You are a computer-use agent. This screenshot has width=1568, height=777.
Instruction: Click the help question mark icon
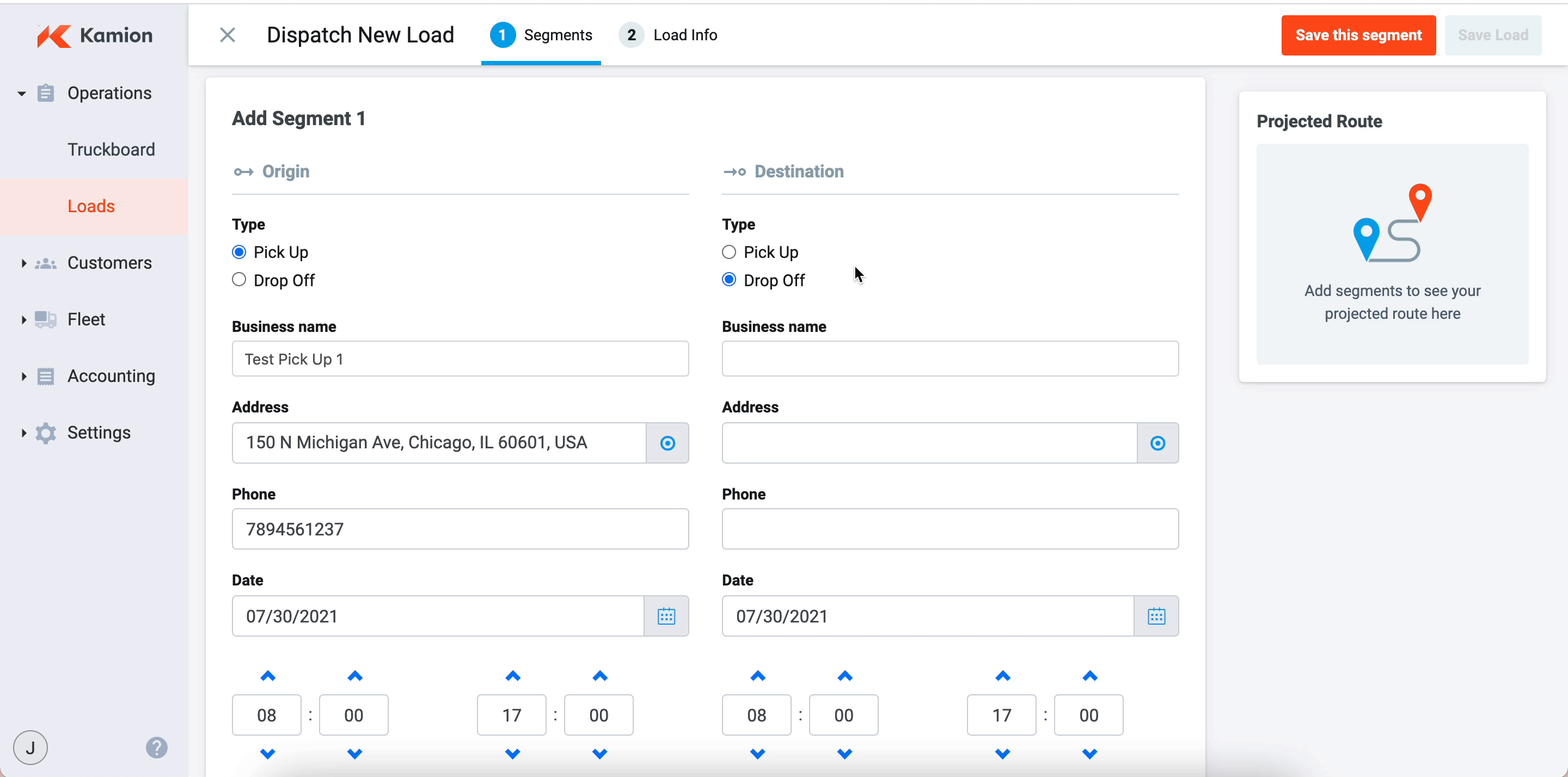point(156,747)
